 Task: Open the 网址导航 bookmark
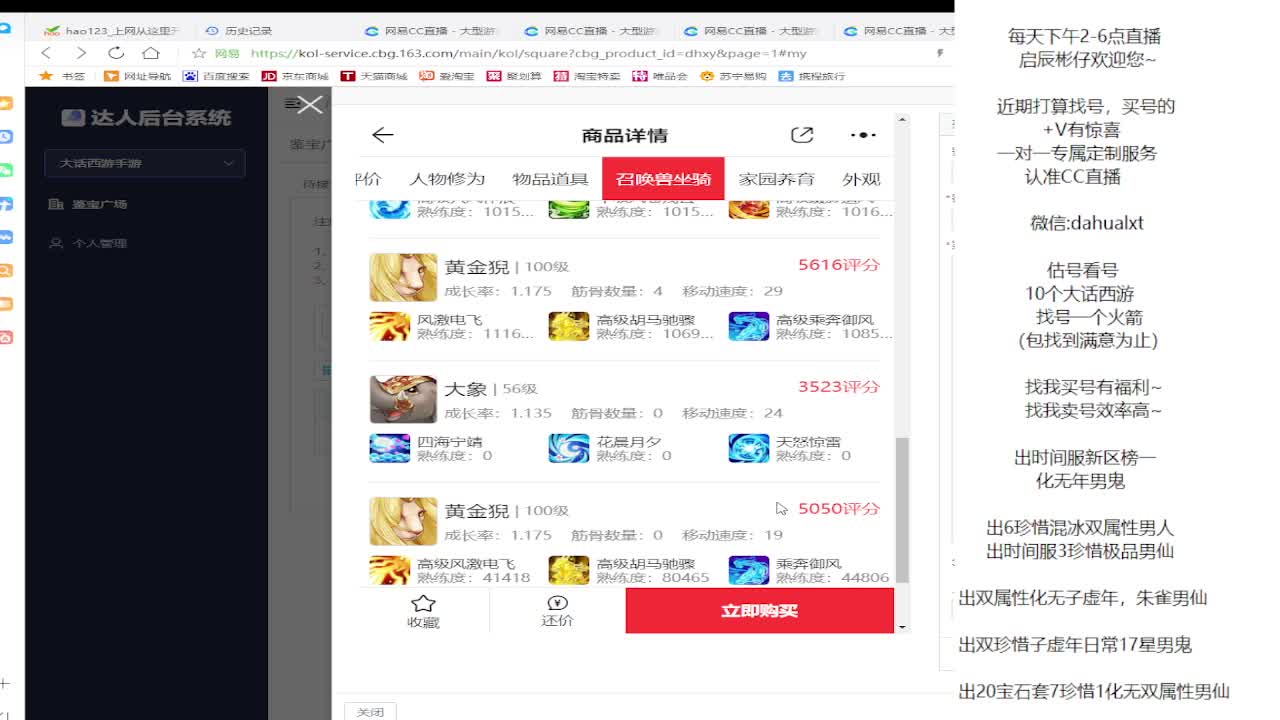coord(138,76)
